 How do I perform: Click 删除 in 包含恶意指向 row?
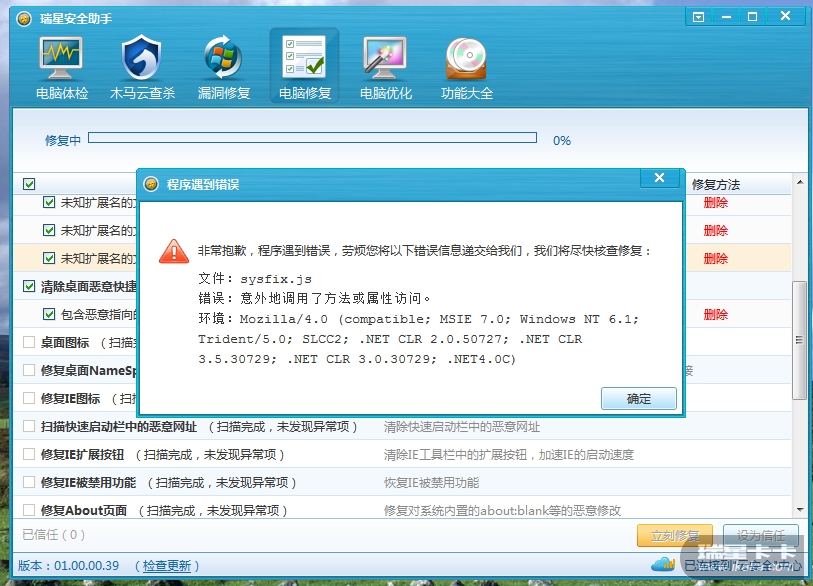click(716, 314)
